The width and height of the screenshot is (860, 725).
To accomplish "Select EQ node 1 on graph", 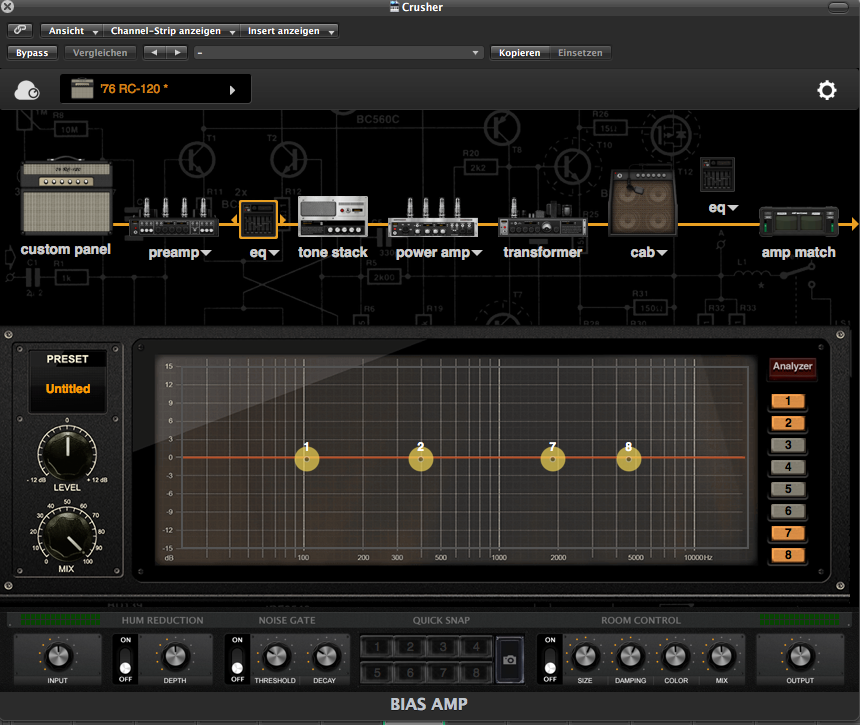I will tap(307, 459).
